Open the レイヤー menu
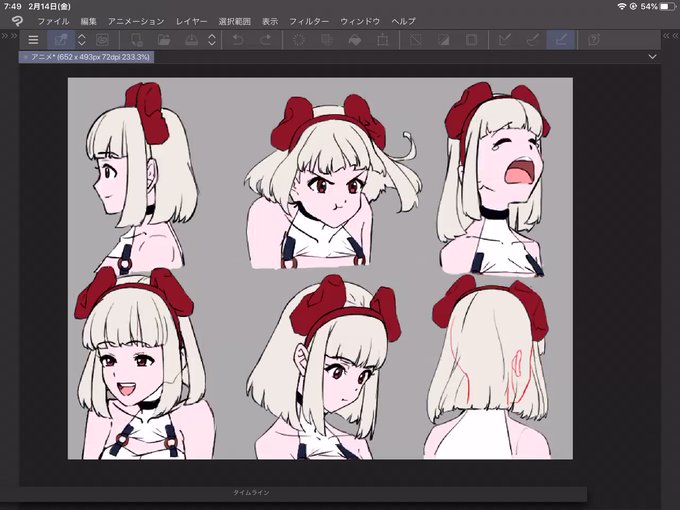The image size is (680, 510). (192, 21)
